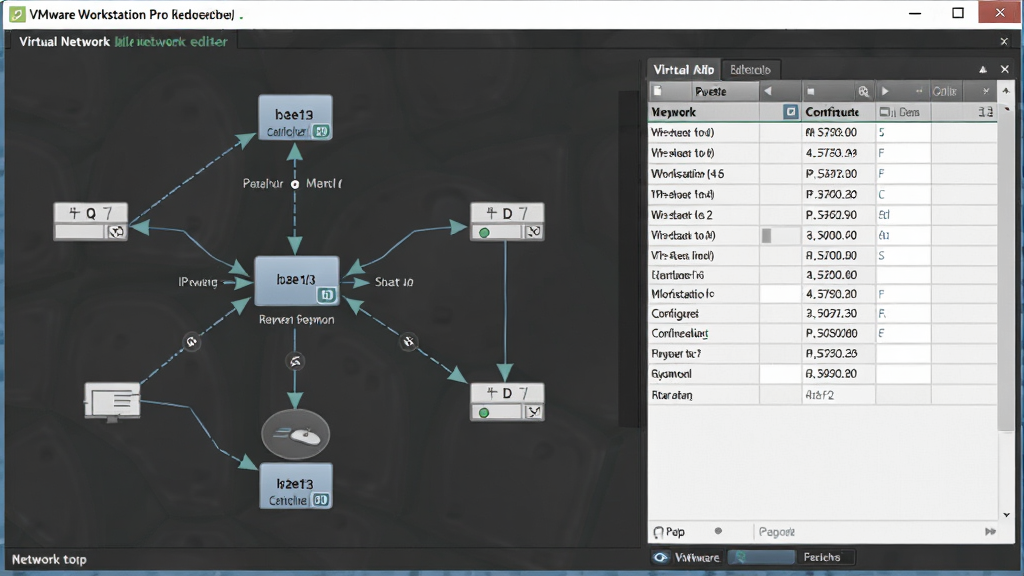The image size is (1024, 576).
Task: Close the Virtual Network editor tab with its X
Action: pos(1004,42)
